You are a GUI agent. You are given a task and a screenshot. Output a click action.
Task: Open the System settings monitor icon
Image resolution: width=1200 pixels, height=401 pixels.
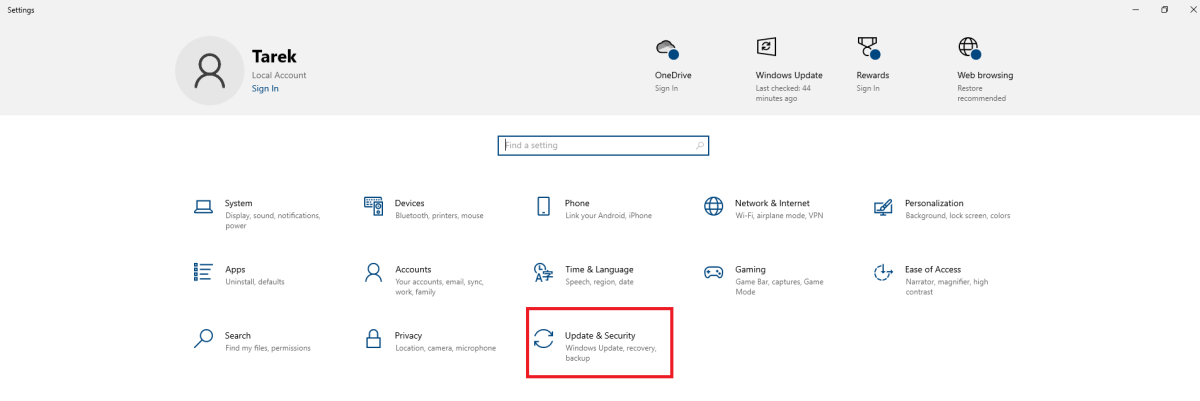coord(203,207)
